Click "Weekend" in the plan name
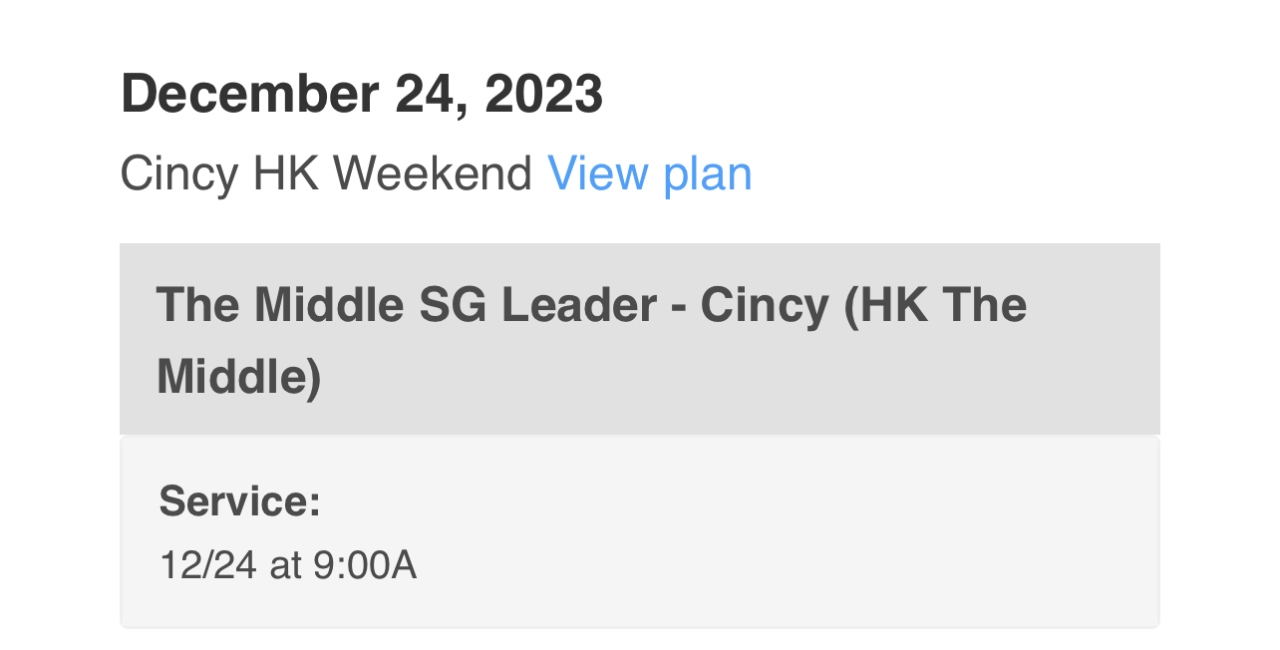This screenshot has width=1280, height=650. pos(432,174)
